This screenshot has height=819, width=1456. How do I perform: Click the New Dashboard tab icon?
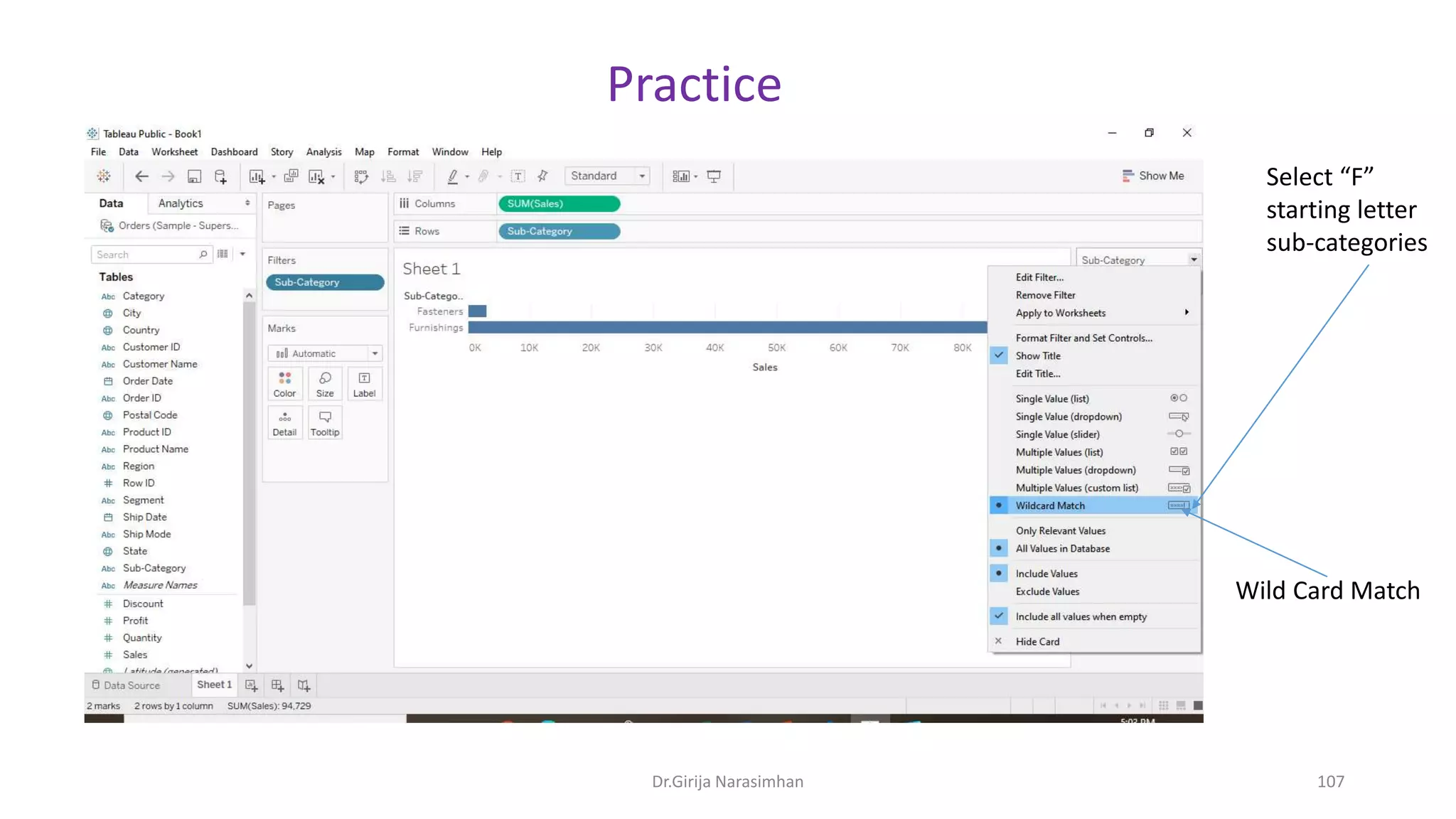pos(277,685)
